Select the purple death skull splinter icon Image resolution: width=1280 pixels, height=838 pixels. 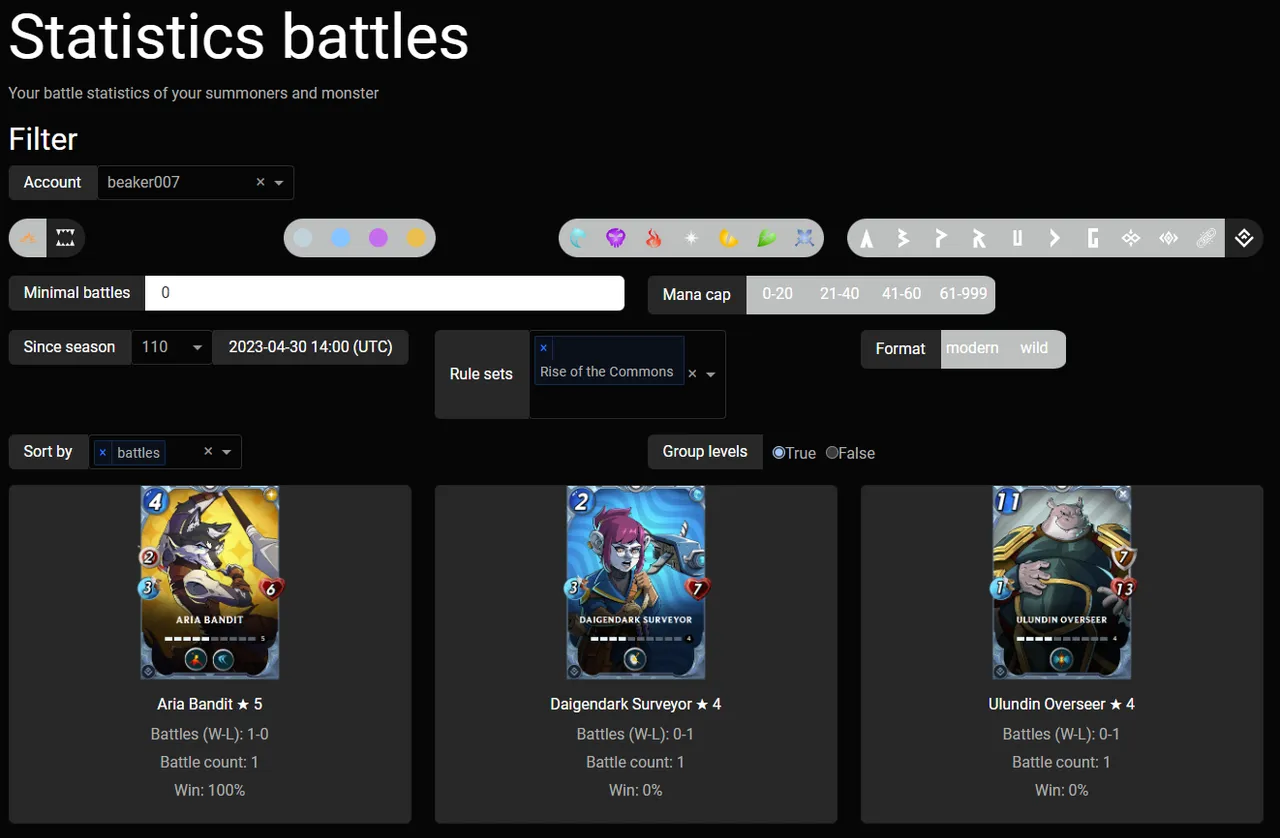click(x=616, y=238)
